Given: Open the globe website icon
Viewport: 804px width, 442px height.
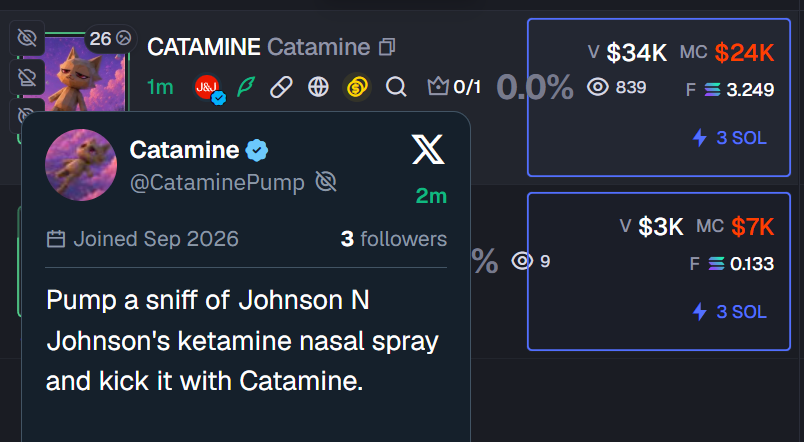Looking at the screenshot, I should pos(318,87).
